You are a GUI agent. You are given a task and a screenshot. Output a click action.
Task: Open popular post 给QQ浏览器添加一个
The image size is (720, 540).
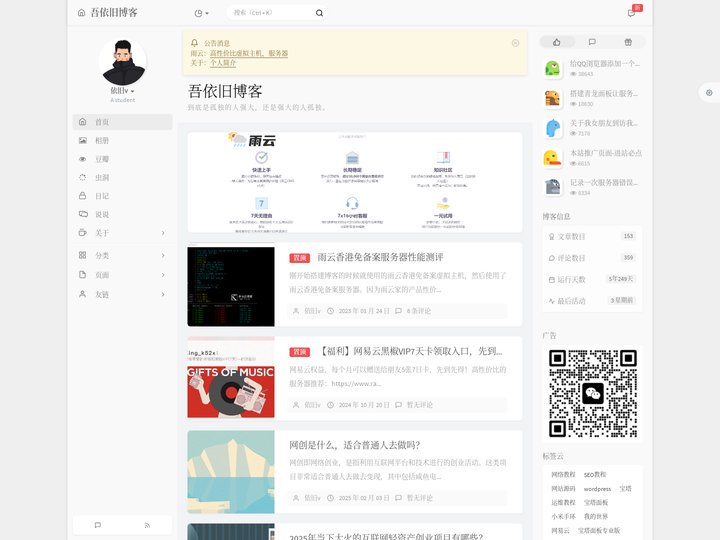point(605,64)
